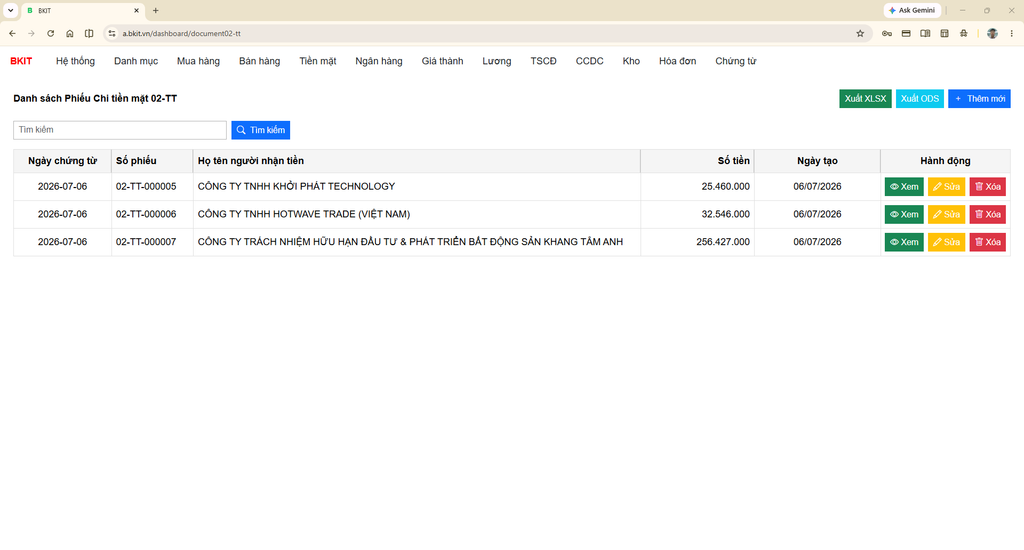Screen dimensions: 1024x550
Task: Open the Ngân hàng menu
Action: coord(379,61)
